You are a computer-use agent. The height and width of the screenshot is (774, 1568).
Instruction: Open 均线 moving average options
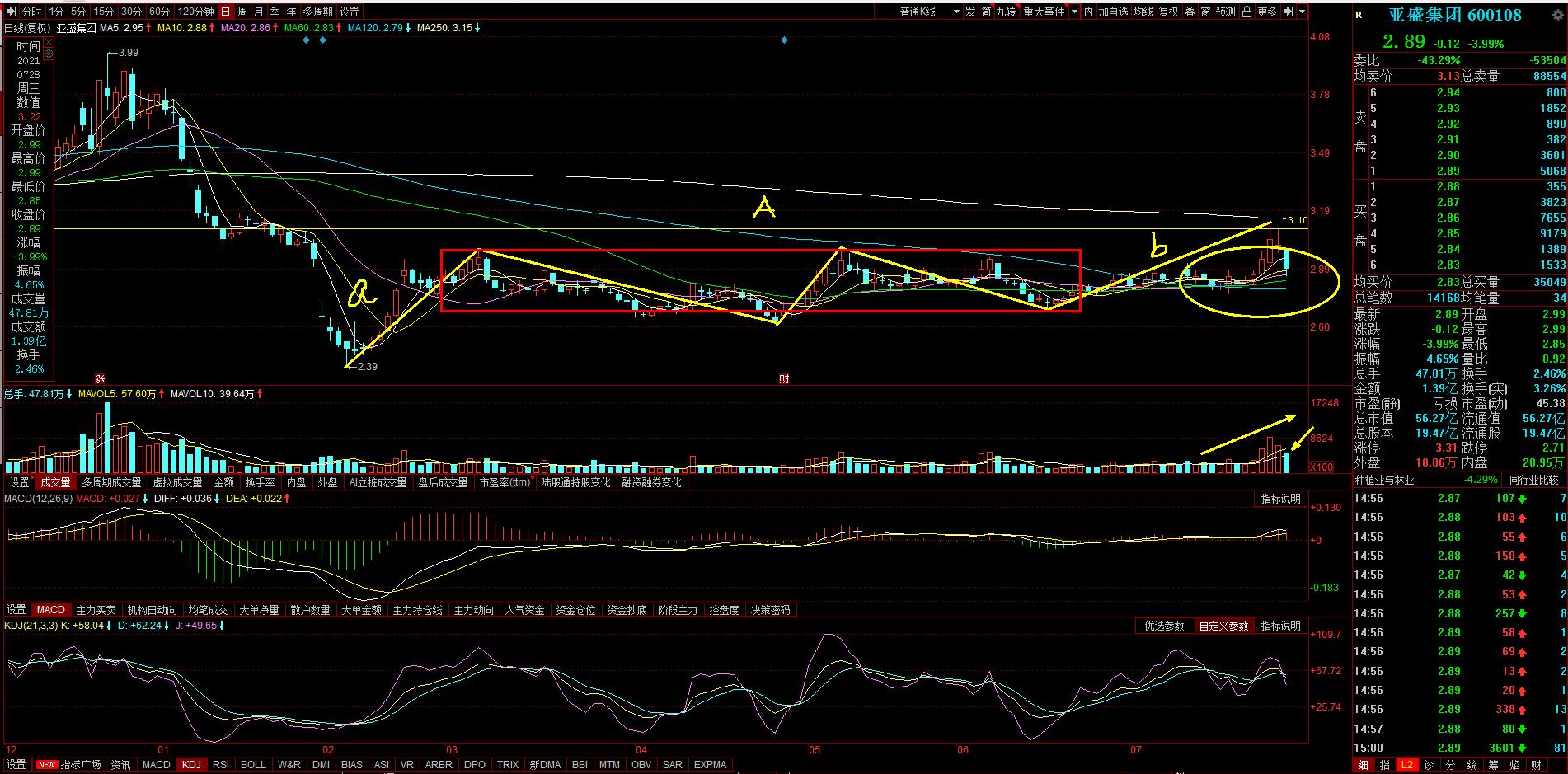click(x=1143, y=12)
